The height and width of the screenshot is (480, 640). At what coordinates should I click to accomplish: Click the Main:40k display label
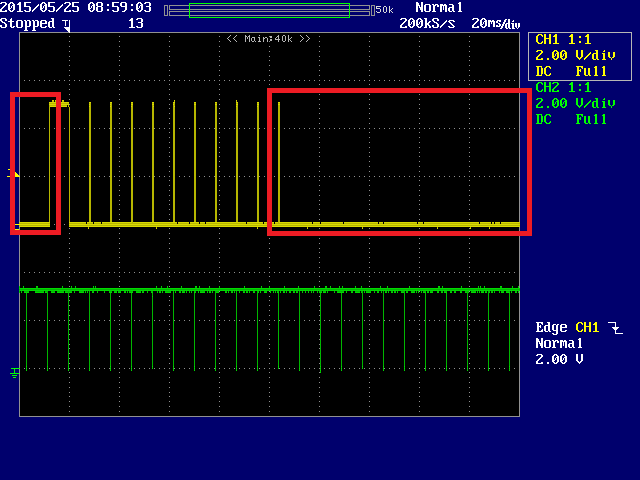269,39
